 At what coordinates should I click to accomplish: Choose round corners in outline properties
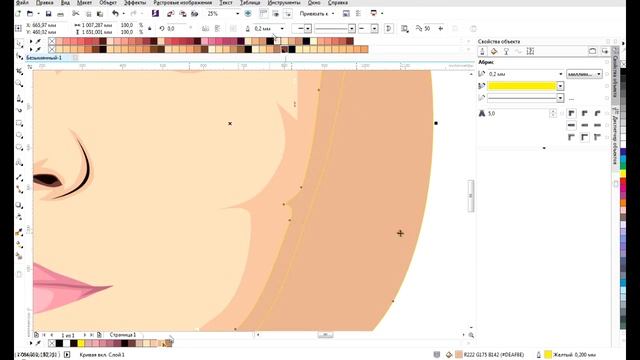pyautogui.click(x=585, y=113)
